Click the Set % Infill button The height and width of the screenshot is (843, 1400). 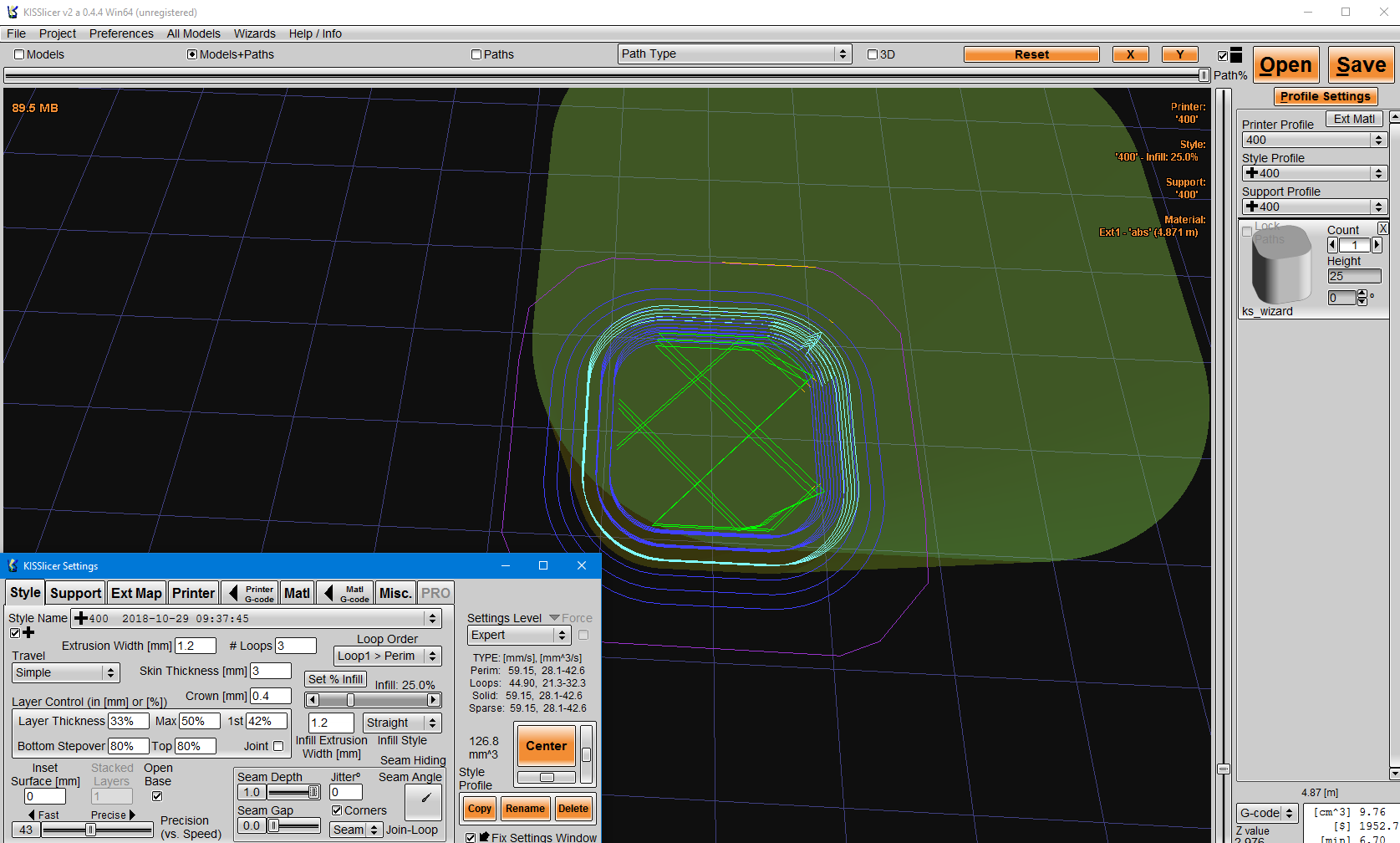335,679
